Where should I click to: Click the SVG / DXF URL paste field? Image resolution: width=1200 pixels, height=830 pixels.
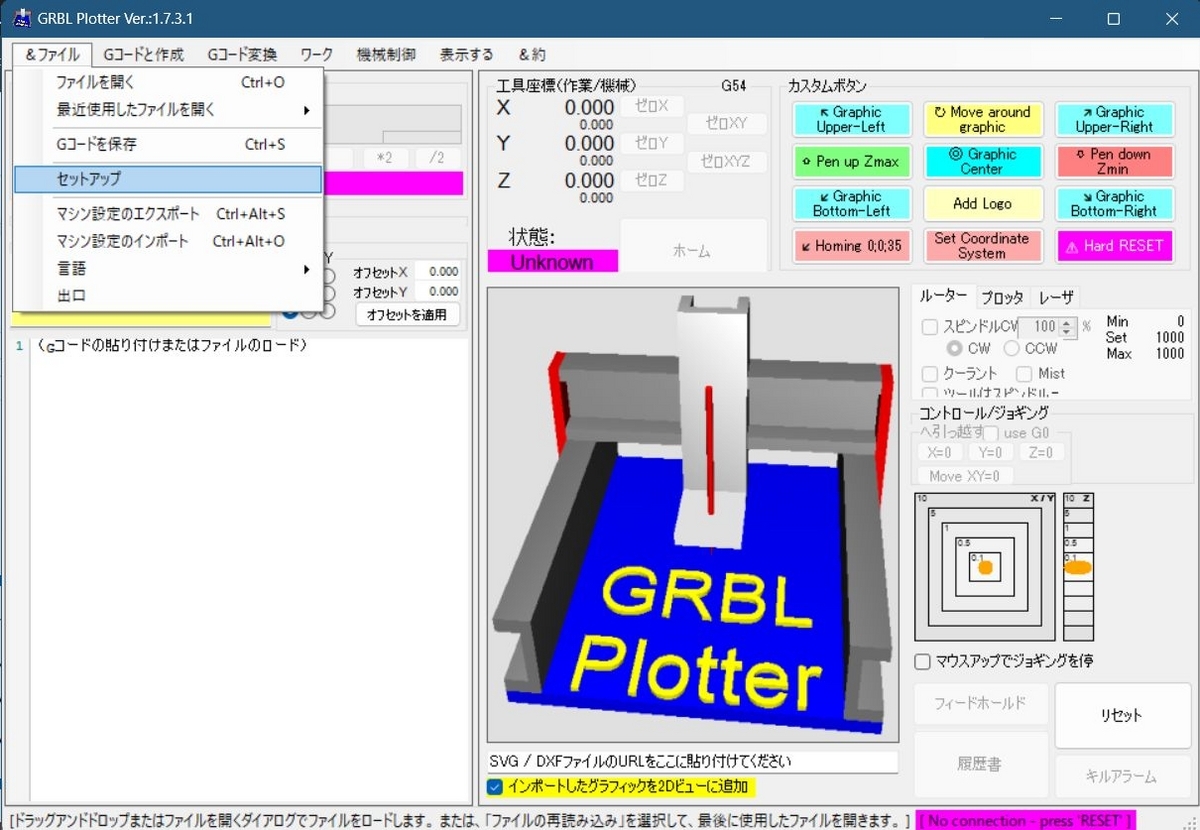[x=692, y=761]
